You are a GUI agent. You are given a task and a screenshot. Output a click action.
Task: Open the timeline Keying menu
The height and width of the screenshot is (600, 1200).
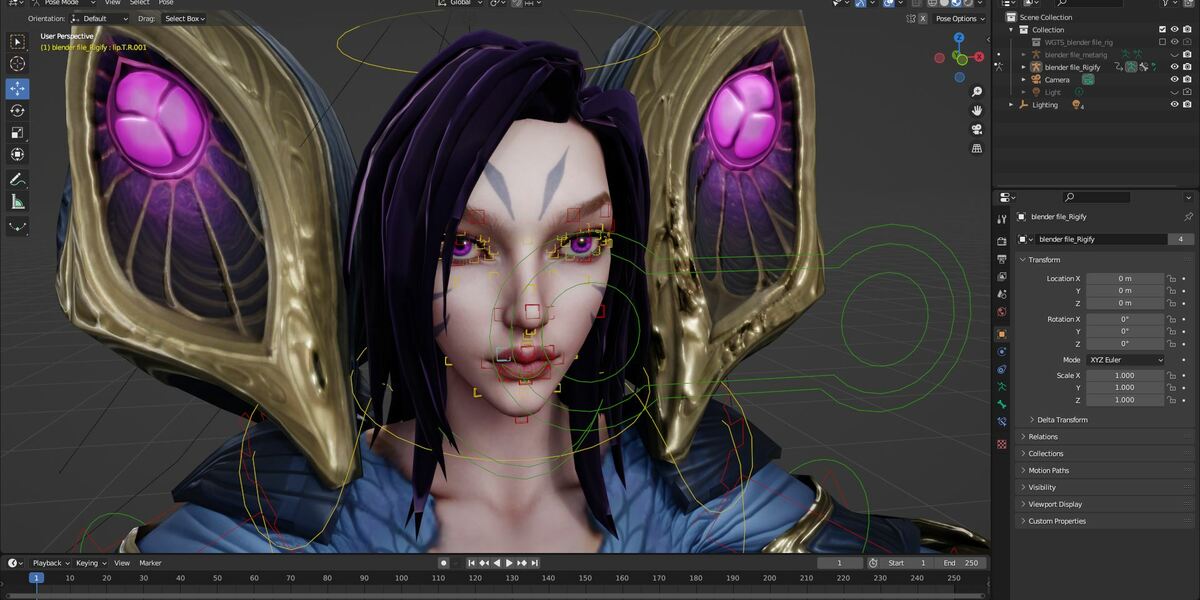[x=90, y=563]
